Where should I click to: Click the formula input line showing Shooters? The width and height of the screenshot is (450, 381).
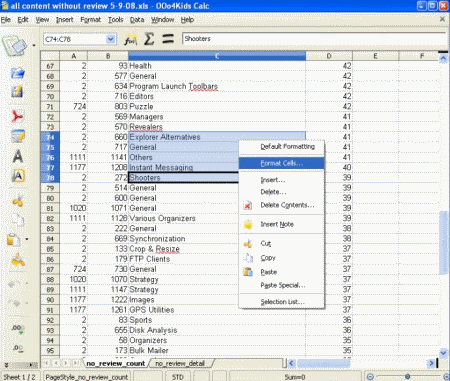point(314,39)
